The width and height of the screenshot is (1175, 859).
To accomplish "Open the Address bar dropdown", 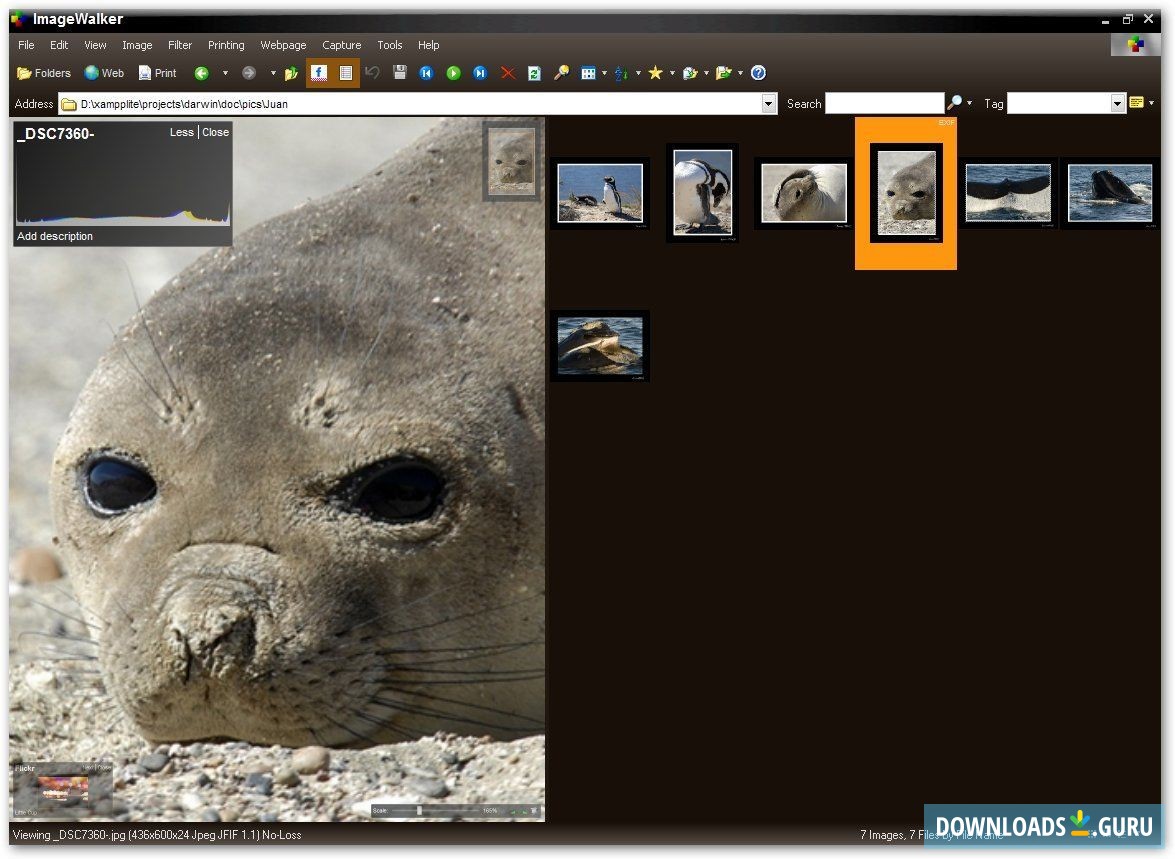I will coord(769,103).
